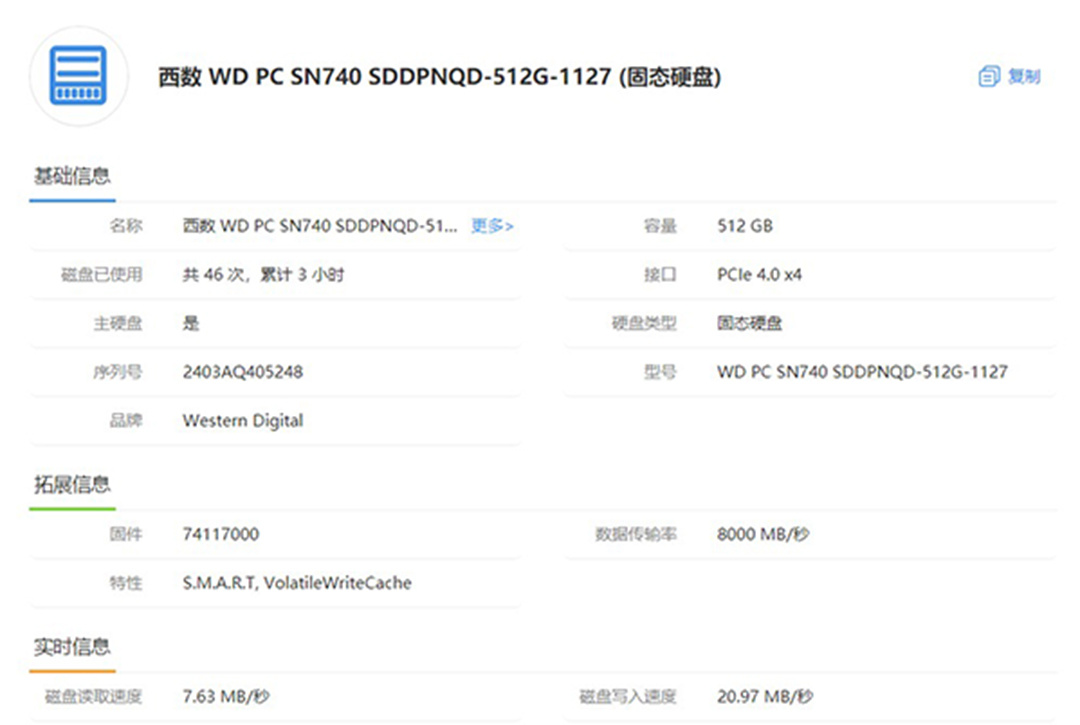Click the model value in 型号 row
This screenshot has height=725, width=1080.
862,372
